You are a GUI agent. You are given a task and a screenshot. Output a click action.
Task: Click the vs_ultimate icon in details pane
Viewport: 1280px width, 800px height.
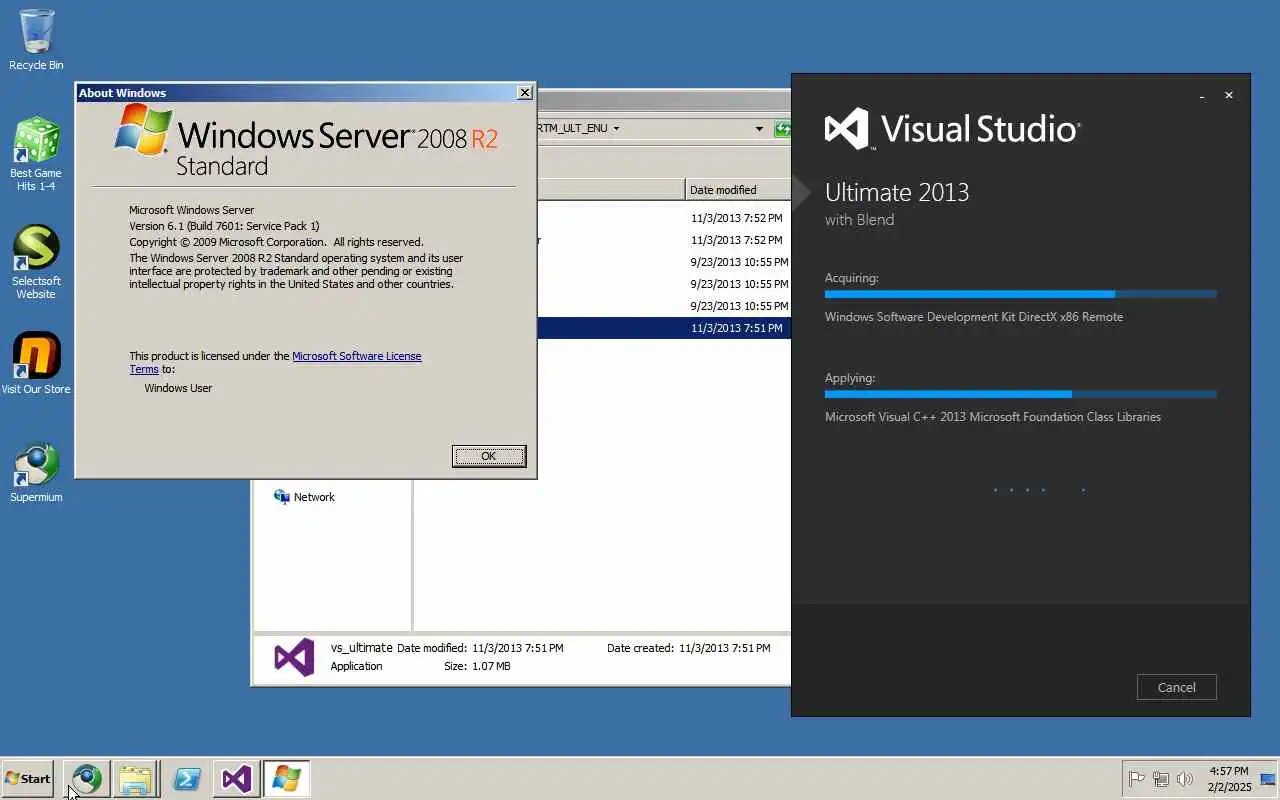tap(294, 657)
